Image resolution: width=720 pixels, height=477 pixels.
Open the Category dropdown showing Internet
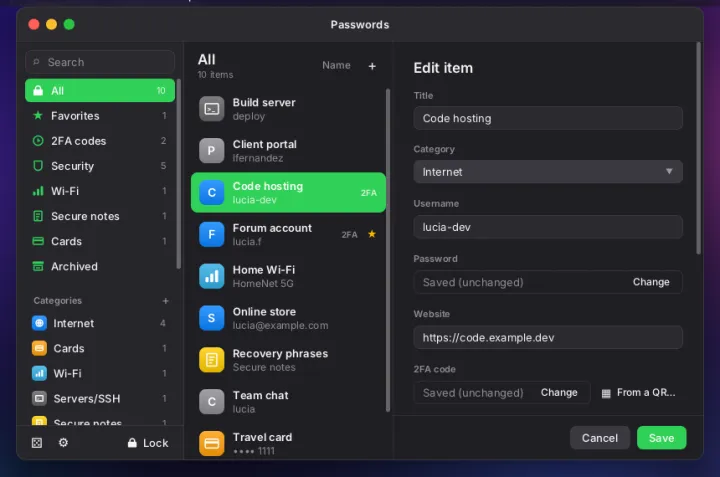(x=548, y=172)
